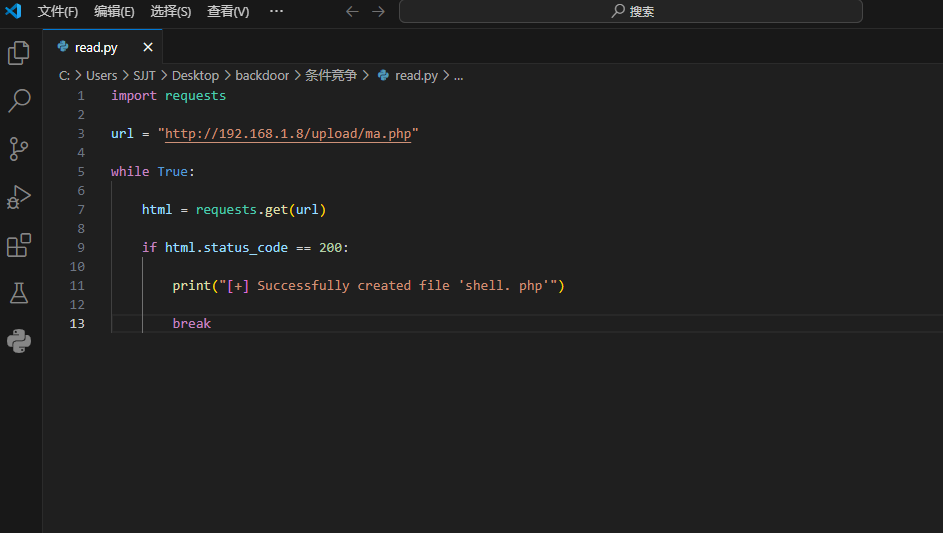The height and width of the screenshot is (533, 943).
Task: Open the Python panel in activity bar
Action: [x=19, y=341]
